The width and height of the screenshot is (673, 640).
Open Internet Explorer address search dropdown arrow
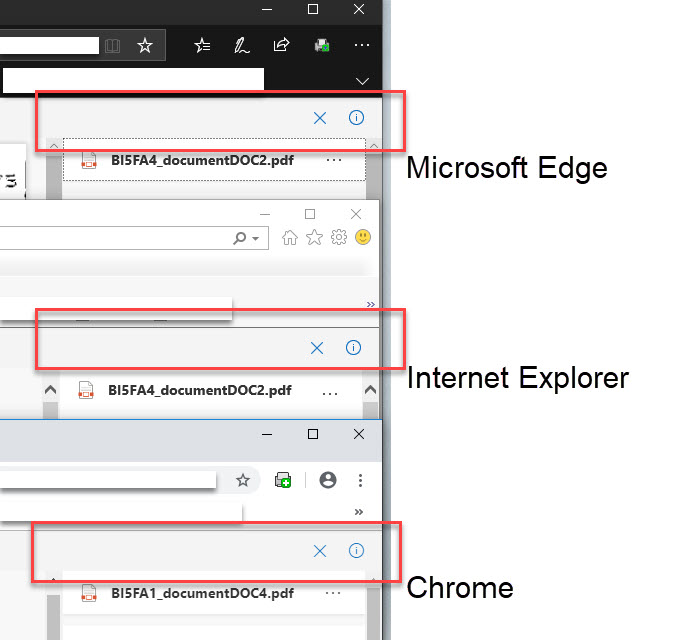256,239
